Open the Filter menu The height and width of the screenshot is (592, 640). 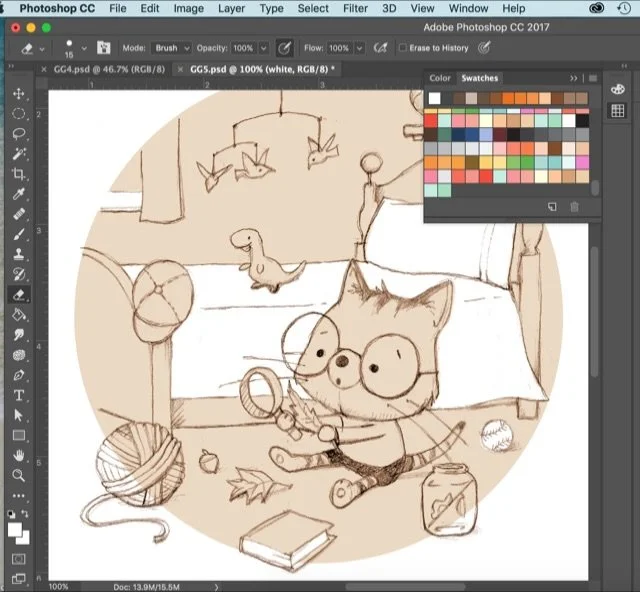coord(355,8)
